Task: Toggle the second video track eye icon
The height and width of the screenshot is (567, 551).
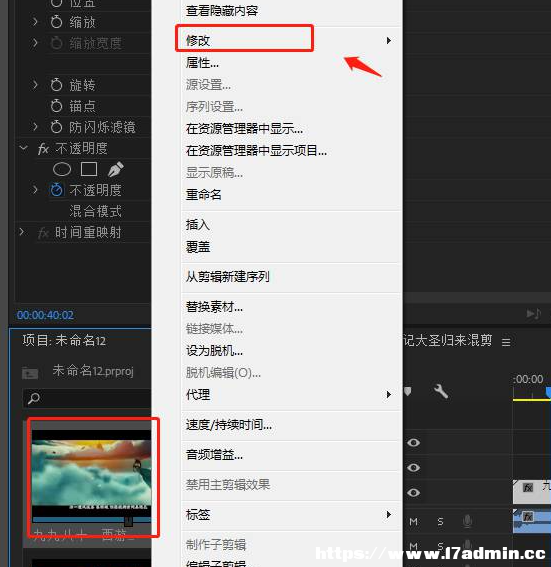Action: [414, 468]
